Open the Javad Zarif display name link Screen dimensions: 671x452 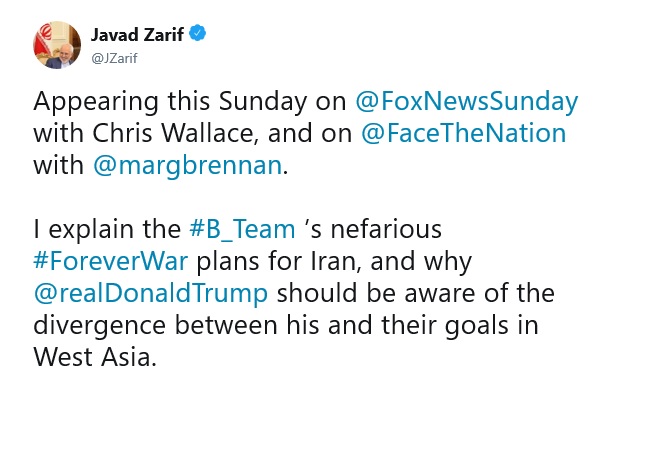coord(139,34)
